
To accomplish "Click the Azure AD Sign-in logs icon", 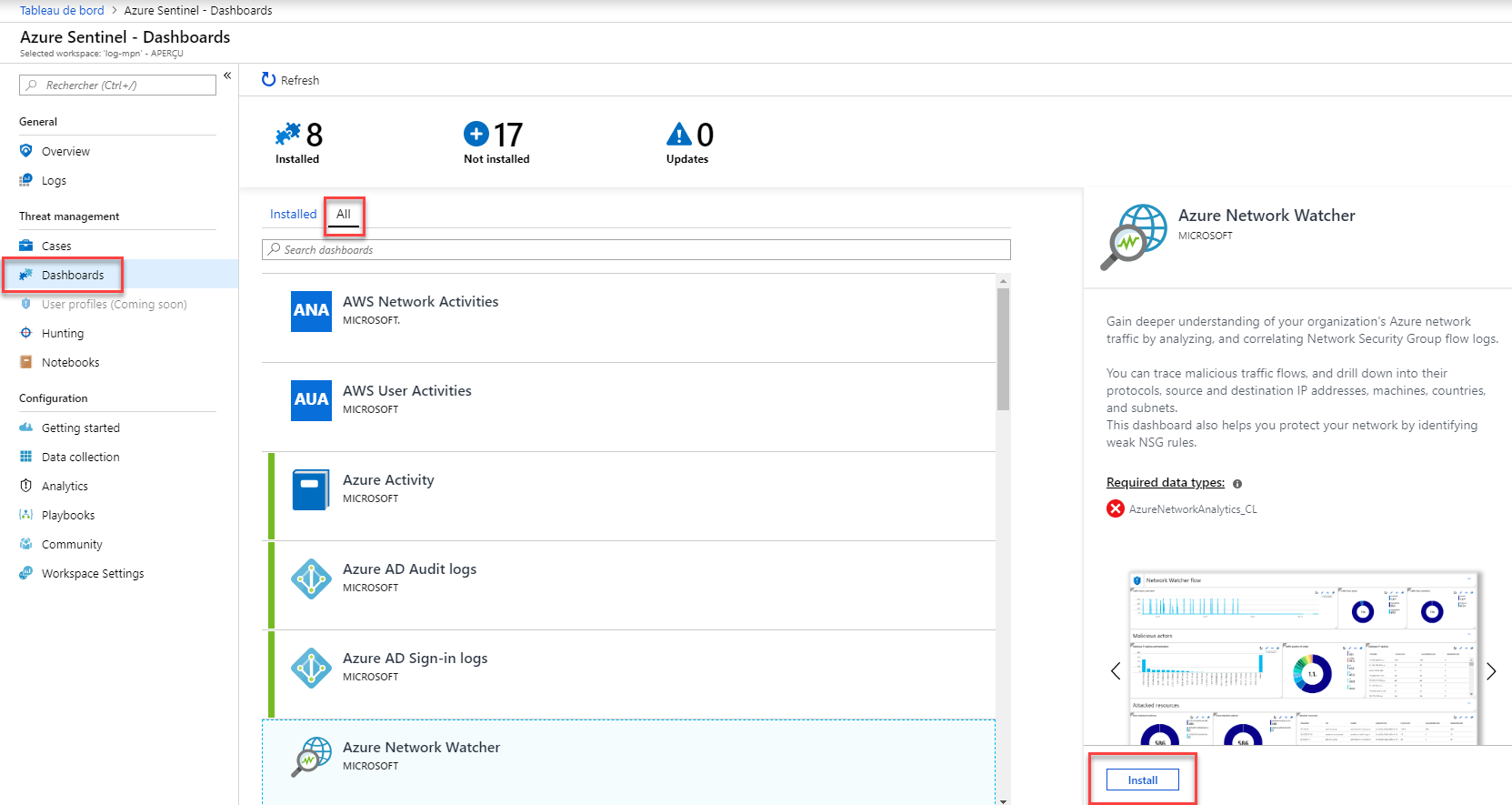I will (311, 668).
